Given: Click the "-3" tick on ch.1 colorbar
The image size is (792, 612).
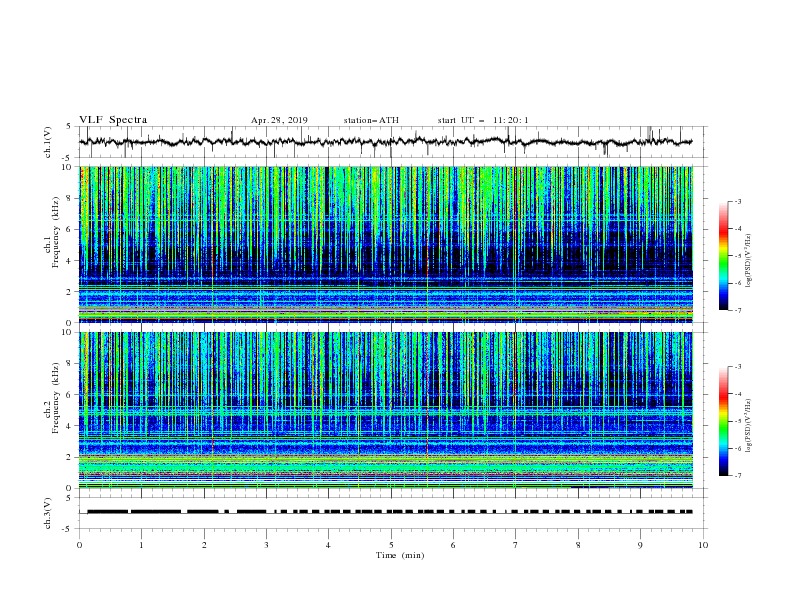Looking at the screenshot, I should 737,201.
